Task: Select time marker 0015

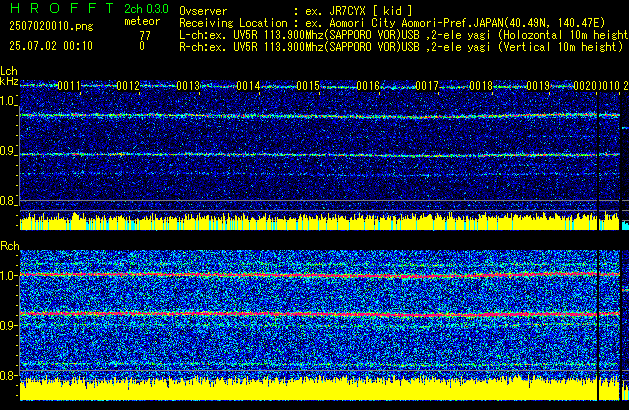Action: pyautogui.click(x=308, y=86)
